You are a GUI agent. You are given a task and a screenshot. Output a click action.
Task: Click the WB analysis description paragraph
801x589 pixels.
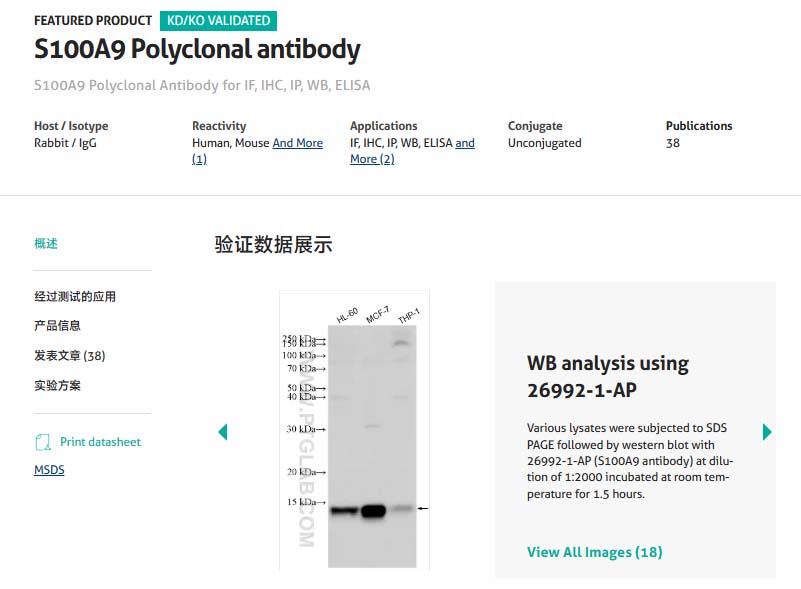pyautogui.click(x=628, y=461)
